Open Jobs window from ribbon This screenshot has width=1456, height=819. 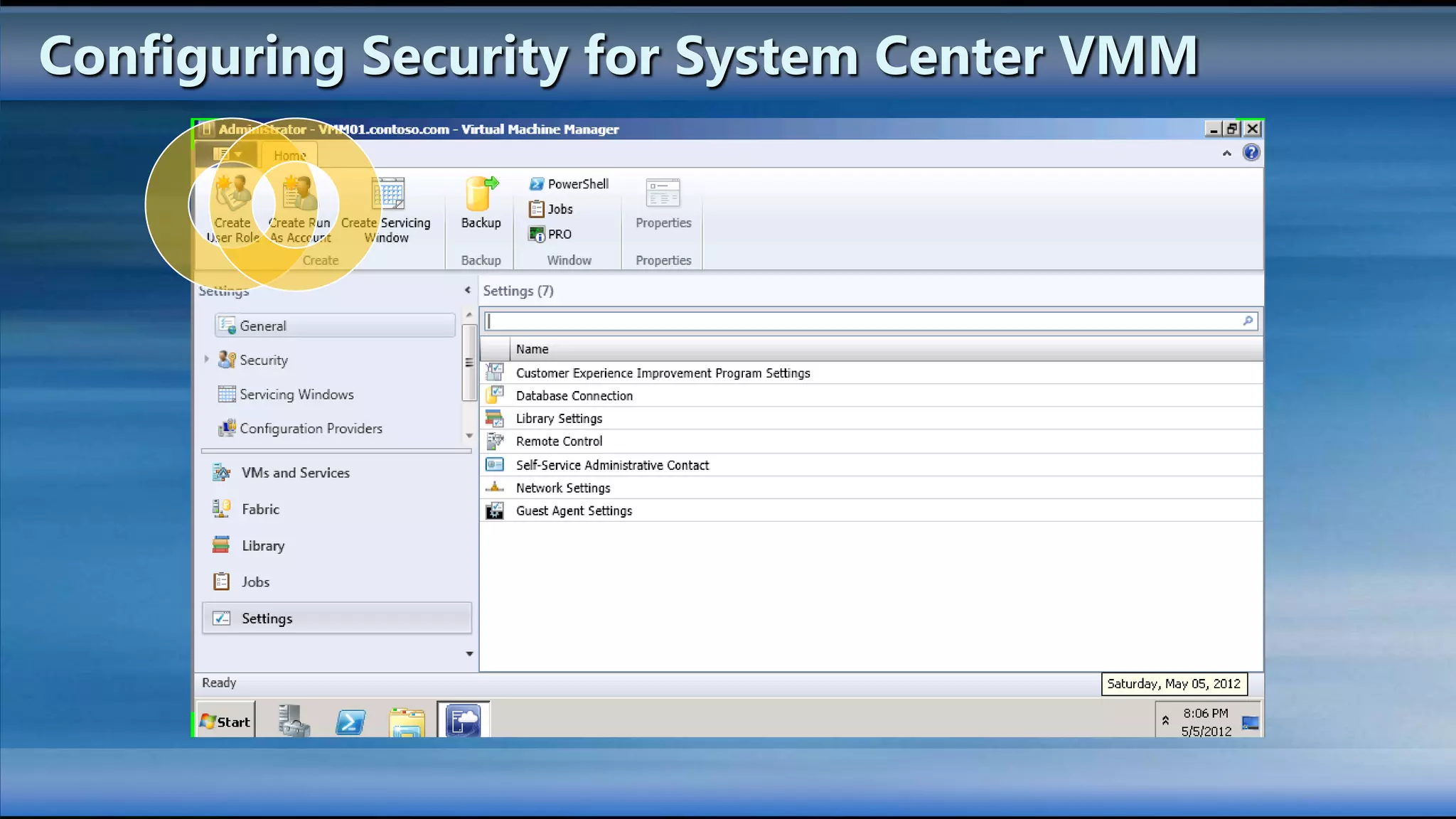(550, 209)
